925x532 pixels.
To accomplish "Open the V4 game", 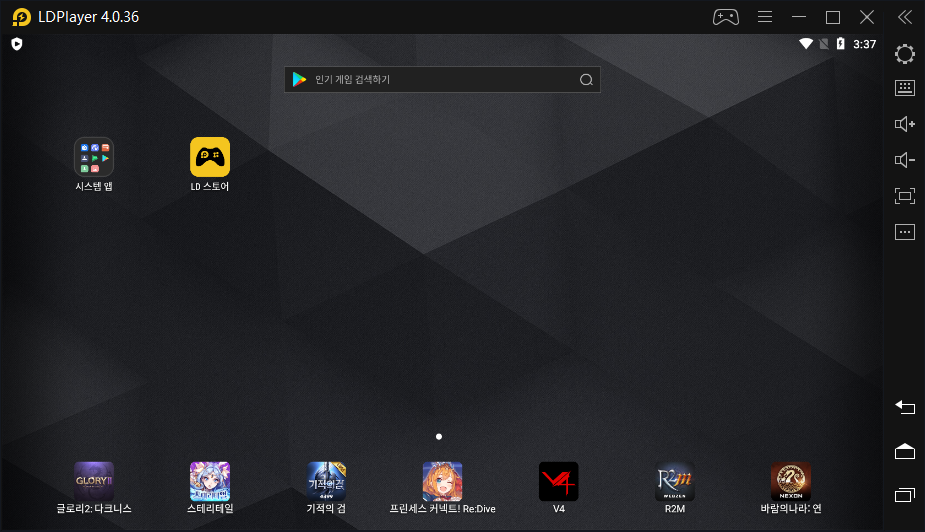I will pyautogui.click(x=559, y=481).
